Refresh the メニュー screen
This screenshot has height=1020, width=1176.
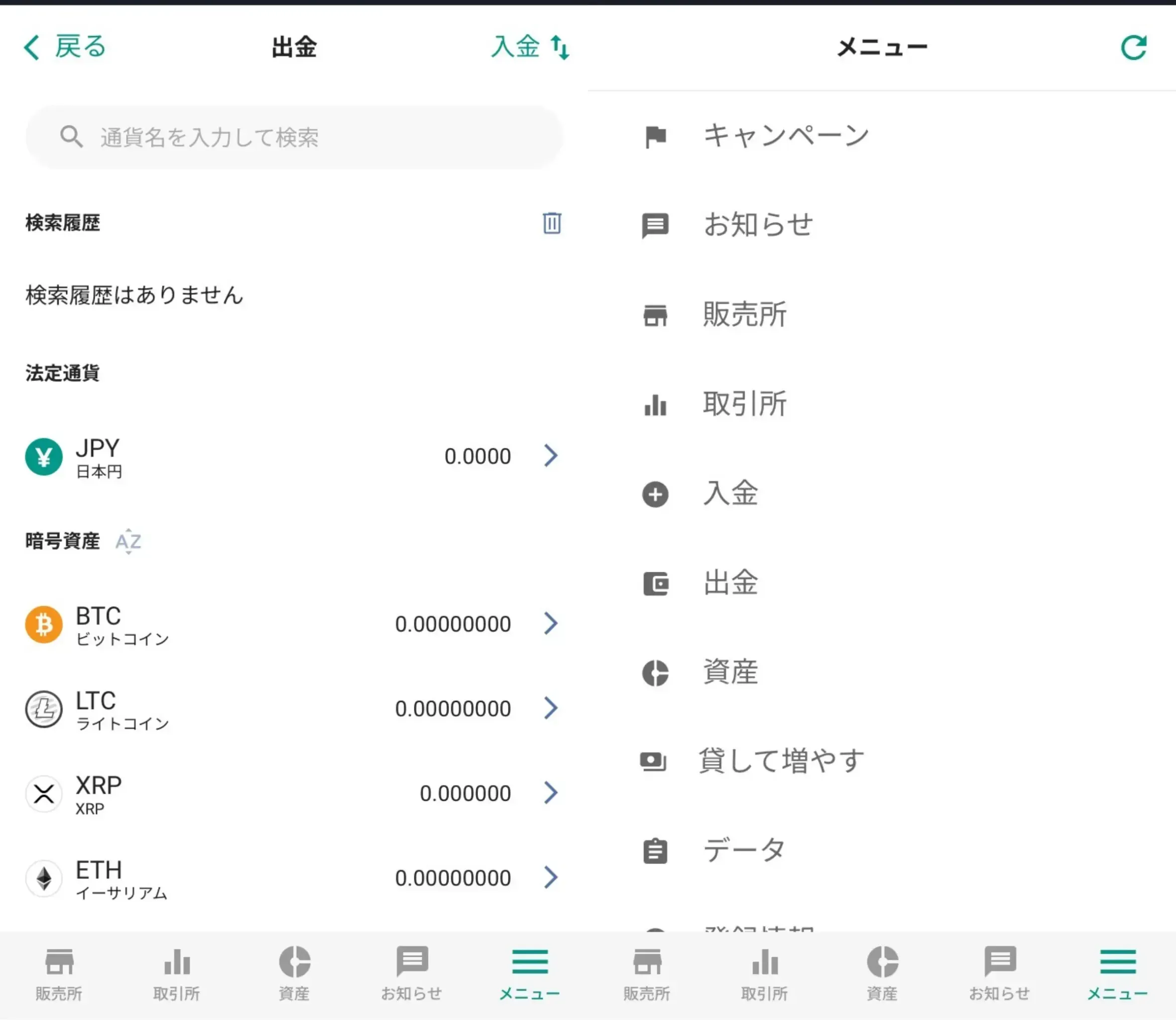[1133, 47]
